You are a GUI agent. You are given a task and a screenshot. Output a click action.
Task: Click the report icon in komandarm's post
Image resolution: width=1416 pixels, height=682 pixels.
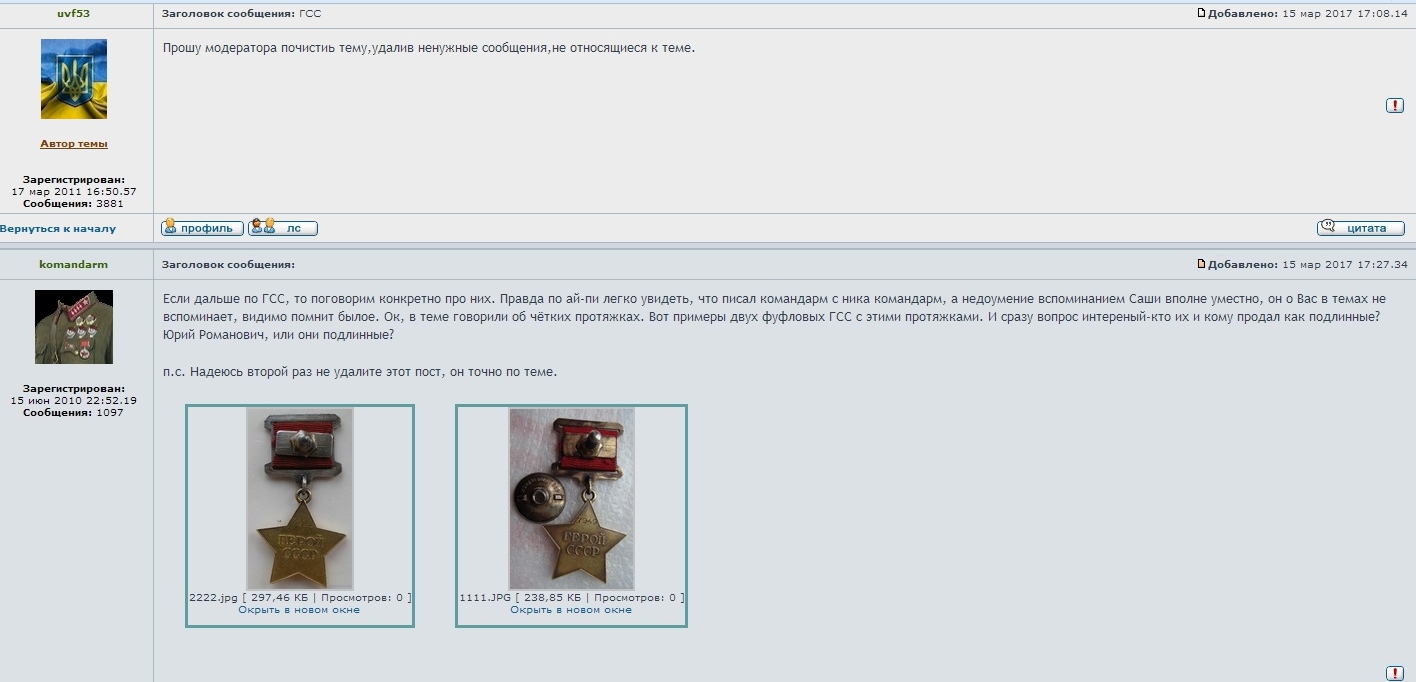coord(1395,673)
